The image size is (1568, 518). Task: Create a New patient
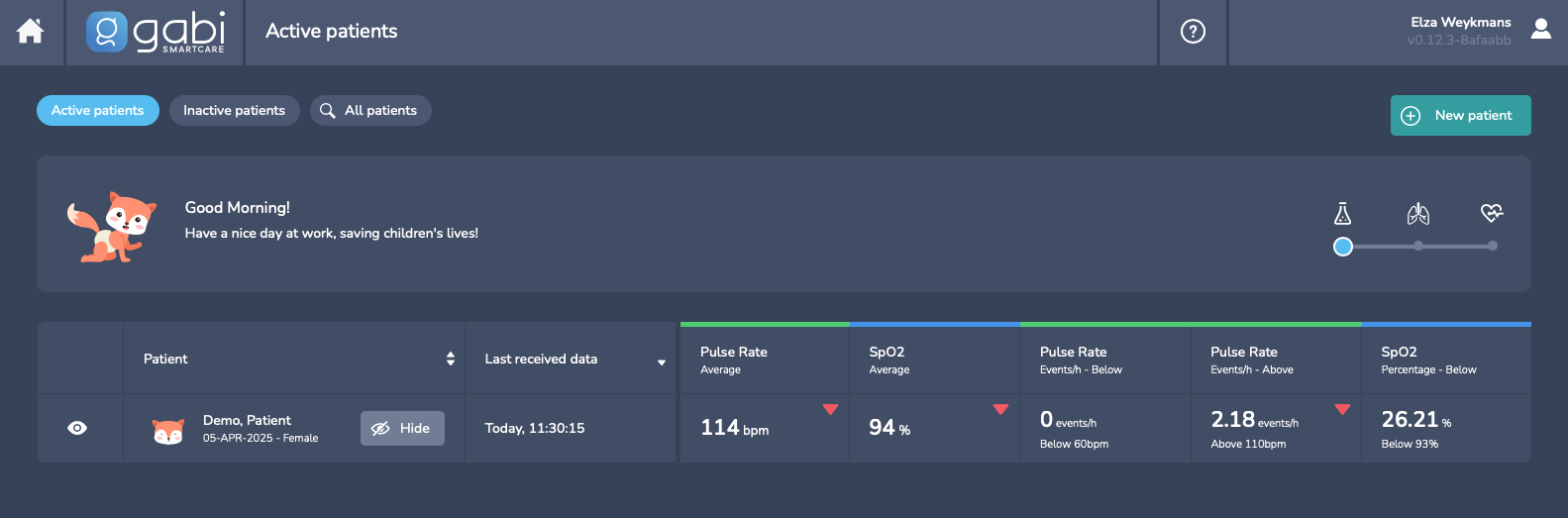[x=1460, y=115]
